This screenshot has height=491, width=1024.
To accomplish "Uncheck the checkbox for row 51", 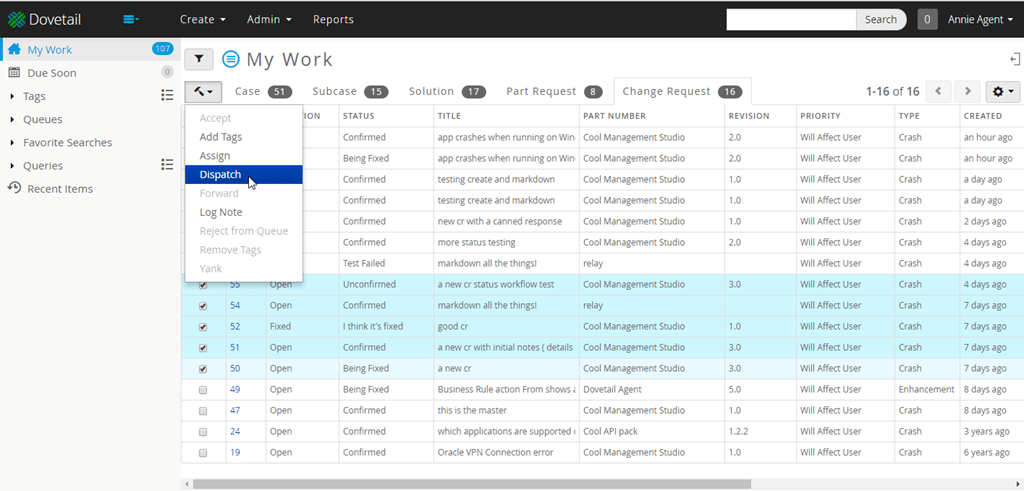I will point(202,347).
